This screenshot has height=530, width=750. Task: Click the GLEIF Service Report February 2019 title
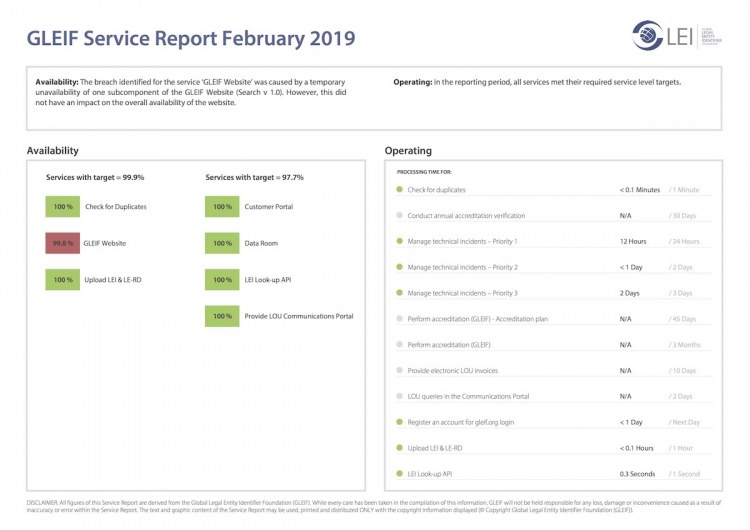pos(190,39)
